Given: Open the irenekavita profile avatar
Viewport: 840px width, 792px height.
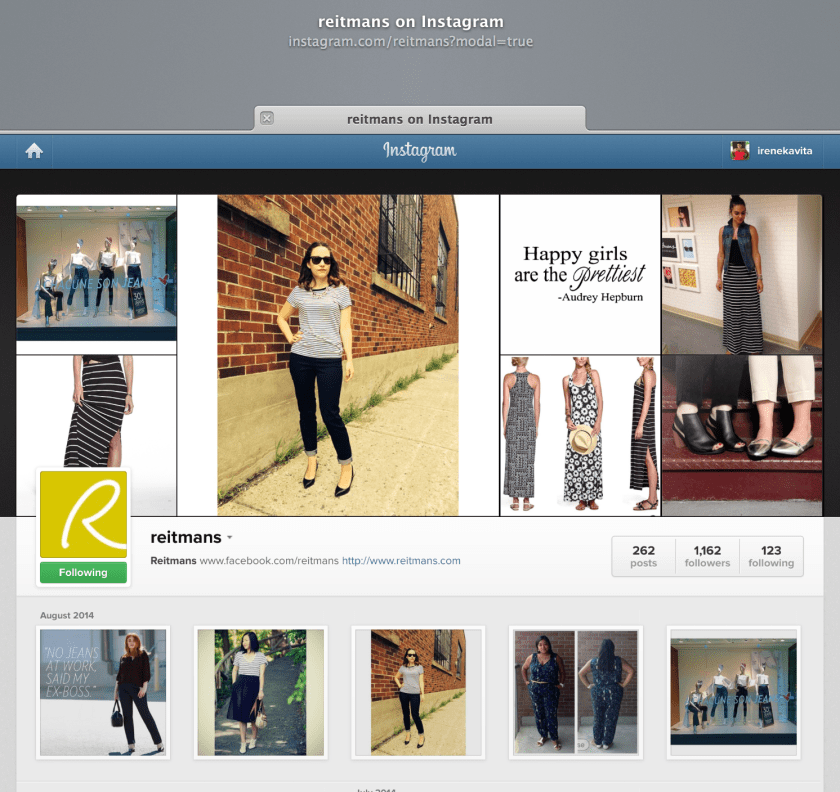Looking at the screenshot, I should 740,151.
